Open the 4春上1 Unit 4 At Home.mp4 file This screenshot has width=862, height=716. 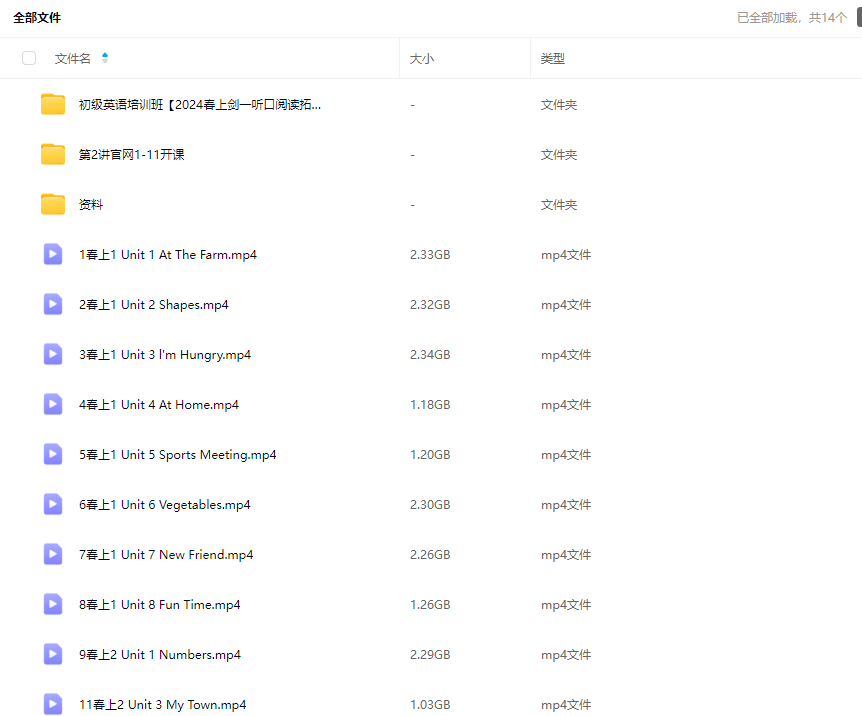[x=159, y=405]
